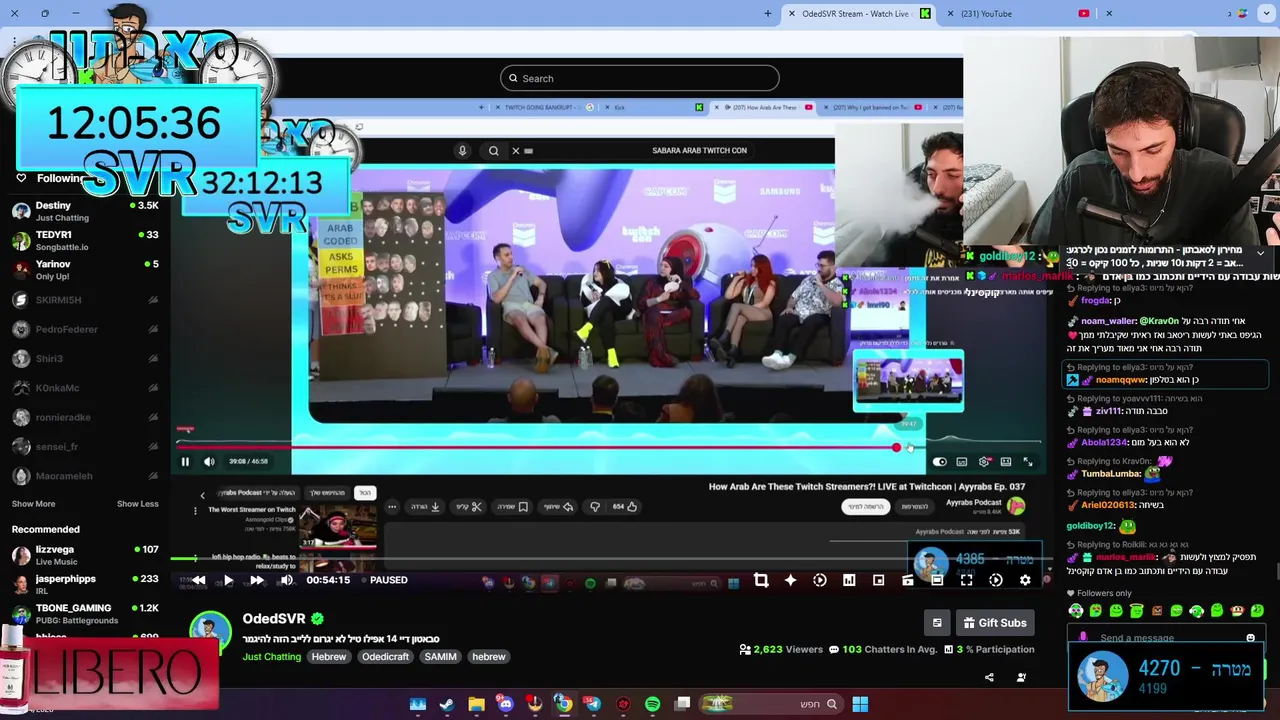Click the white subscribe button by Ayyrabs Podcast
Viewport: 1280px width, 720px height.
(x=866, y=507)
